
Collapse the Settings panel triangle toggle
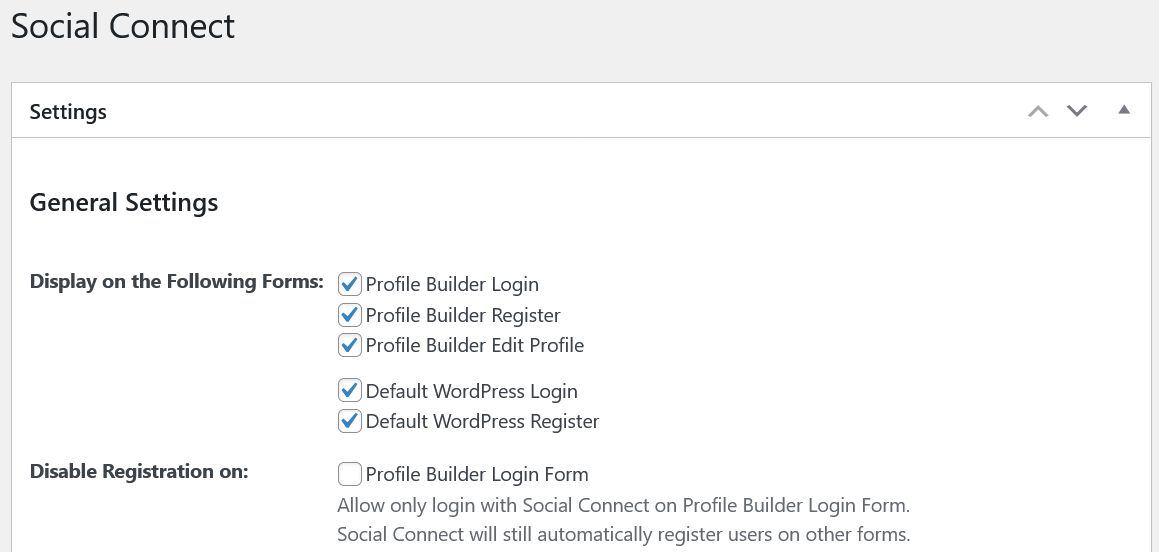1124,110
